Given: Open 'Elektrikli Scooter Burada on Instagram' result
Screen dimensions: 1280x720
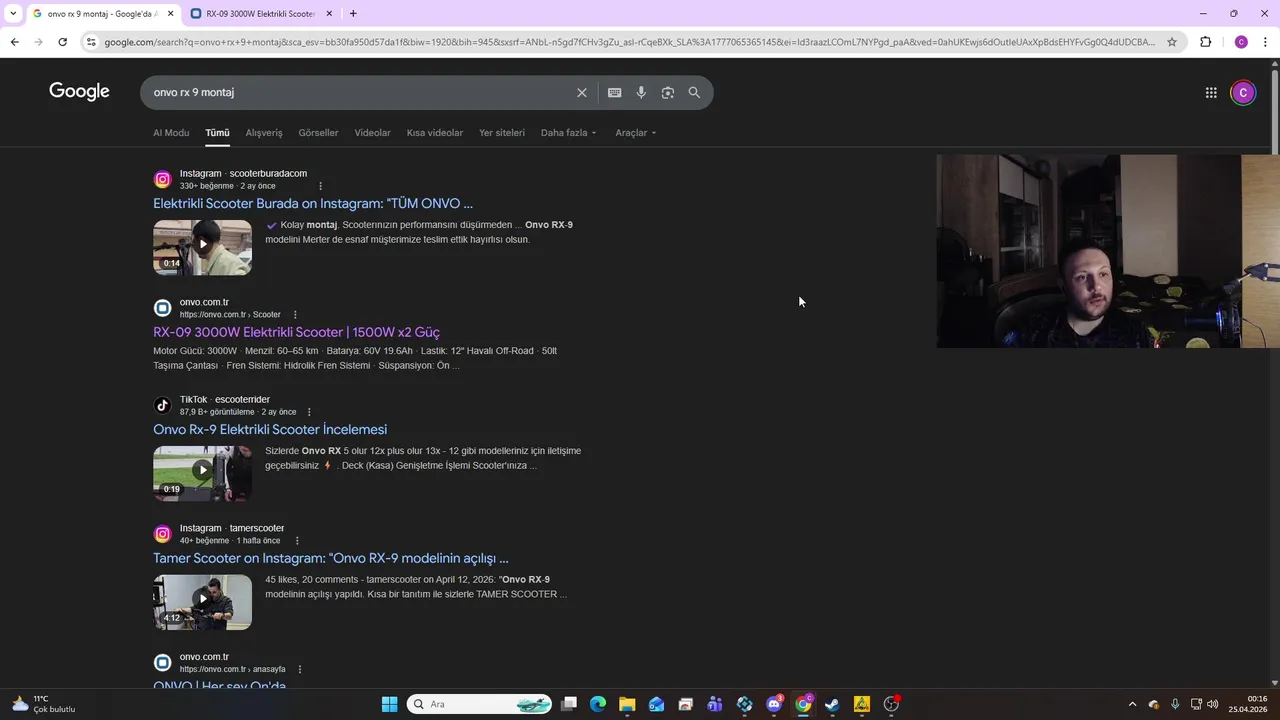Looking at the screenshot, I should click(x=313, y=203).
